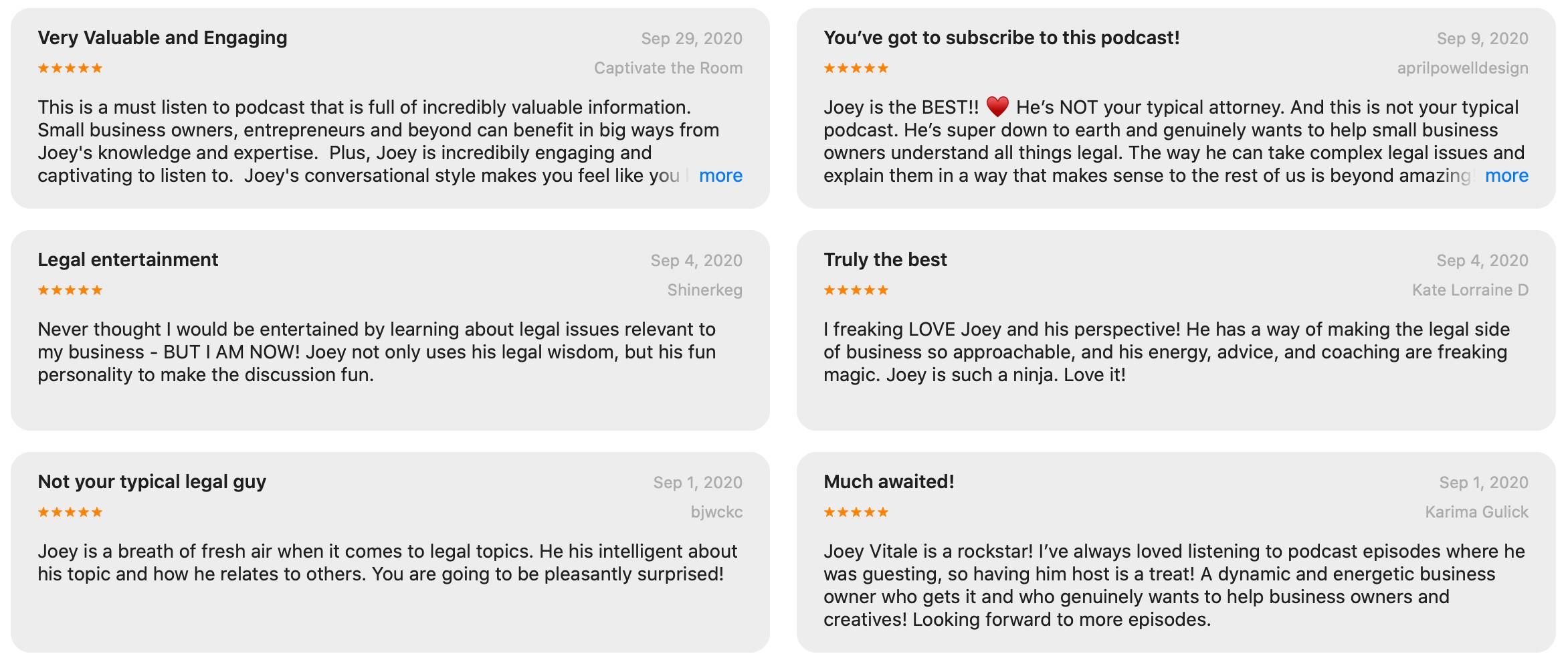Image resolution: width=1568 pixels, height=666 pixels.
Task: Click reviewer name Kate Lorraine D
Action: coord(1470,290)
